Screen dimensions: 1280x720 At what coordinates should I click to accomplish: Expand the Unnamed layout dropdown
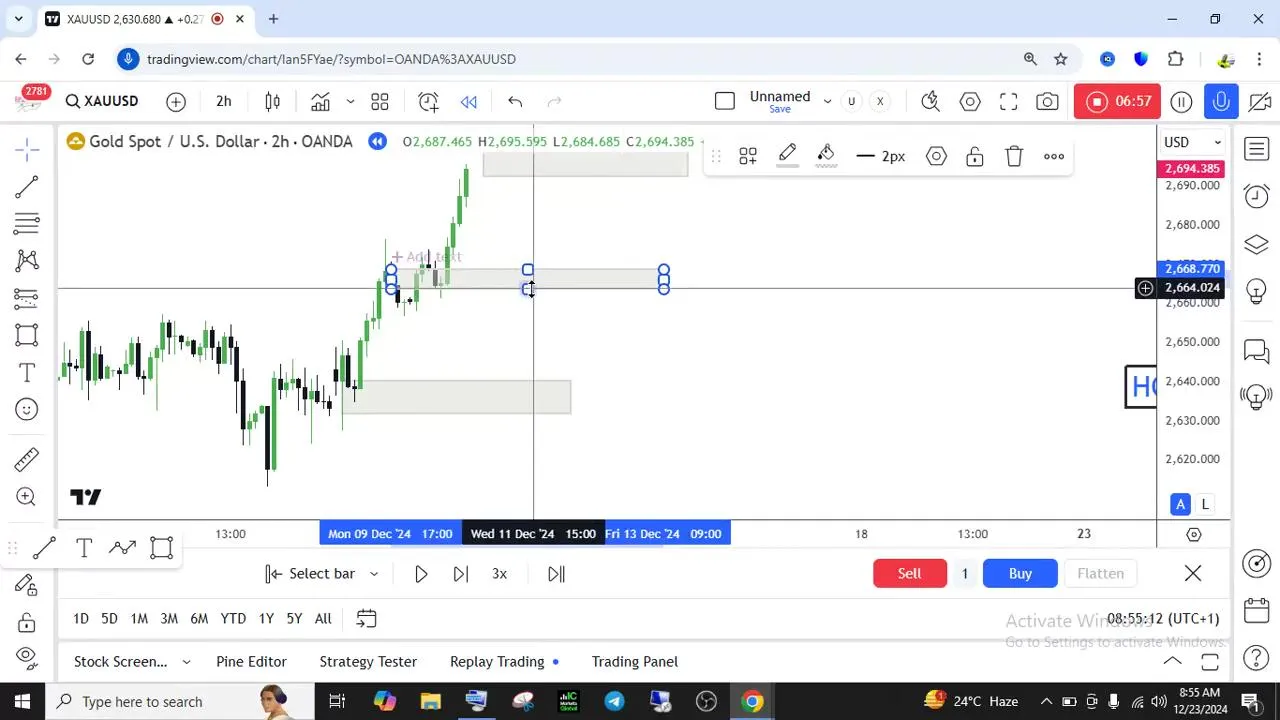[828, 101]
